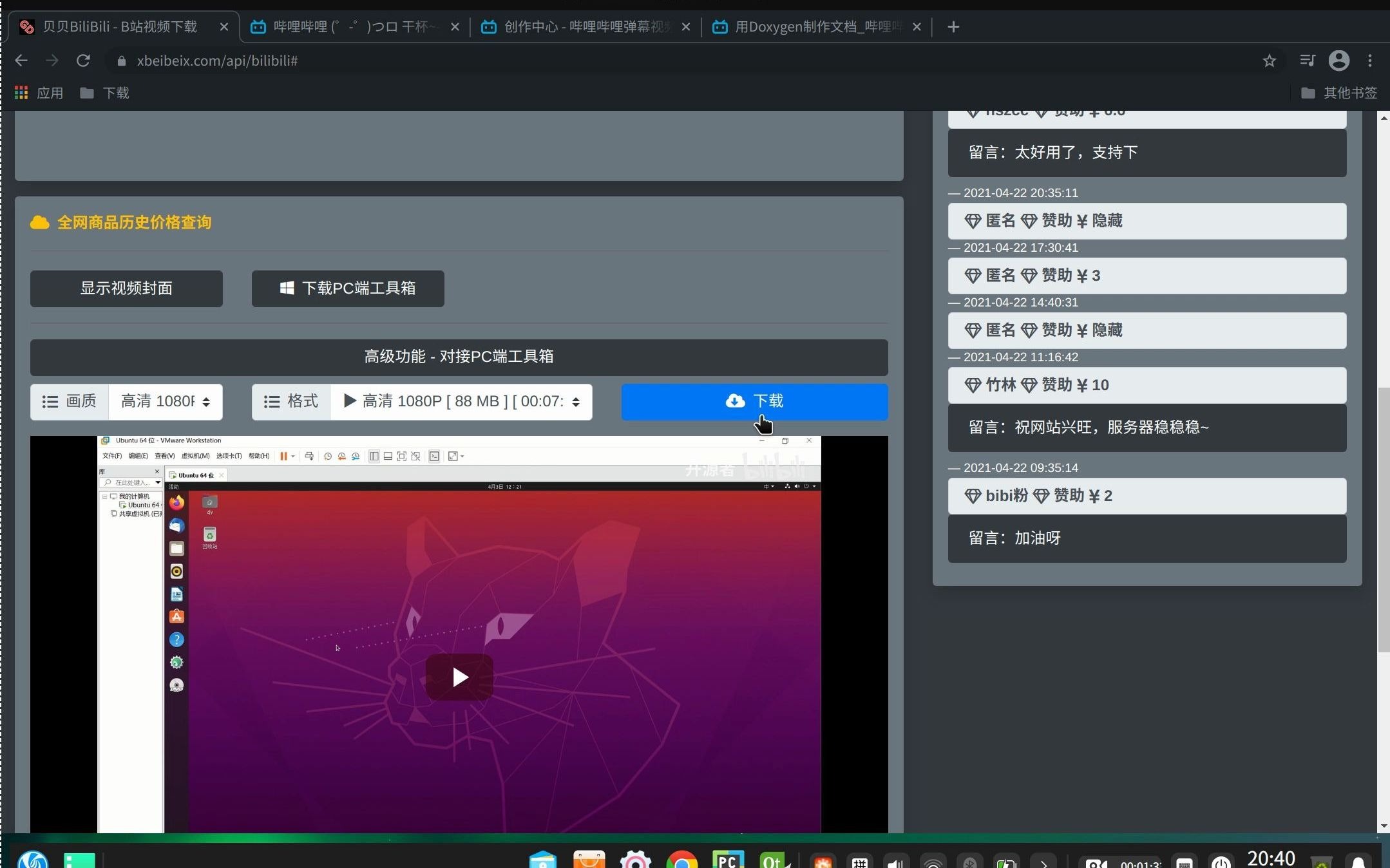Open the Chrome three-dot menu
This screenshot has height=868, width=1390.
click(1370, 61)
